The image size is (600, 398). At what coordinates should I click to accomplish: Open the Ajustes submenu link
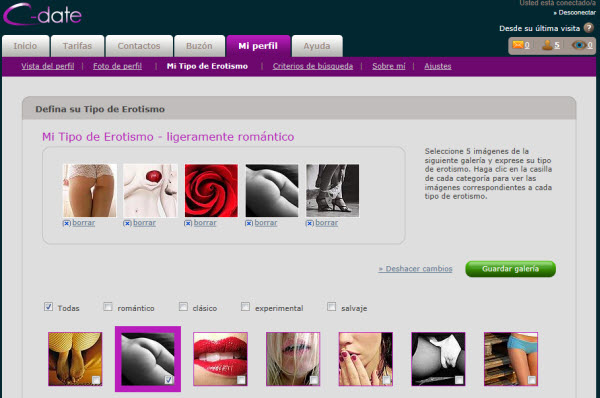tap(438, 66)
